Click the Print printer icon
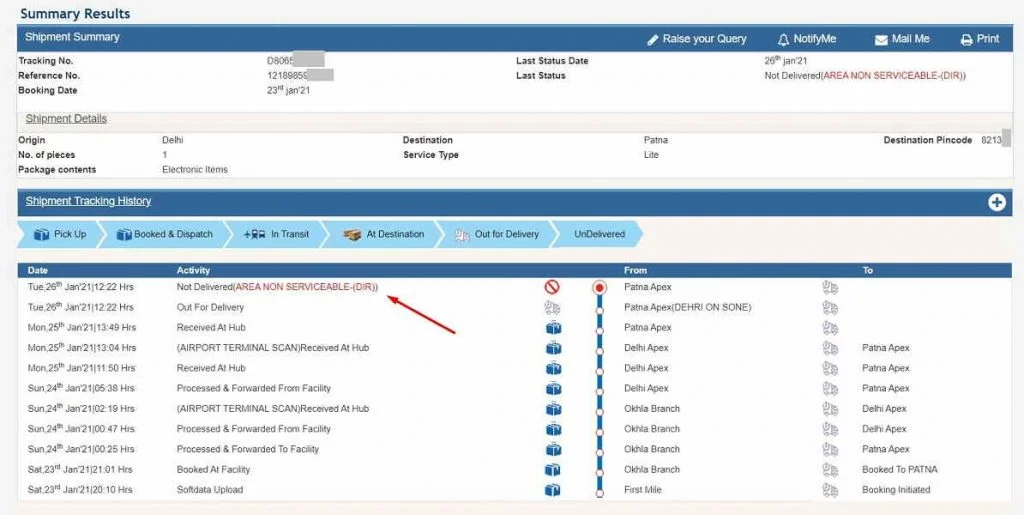This screenshot has height=515, width=1024. coord(967,40)
